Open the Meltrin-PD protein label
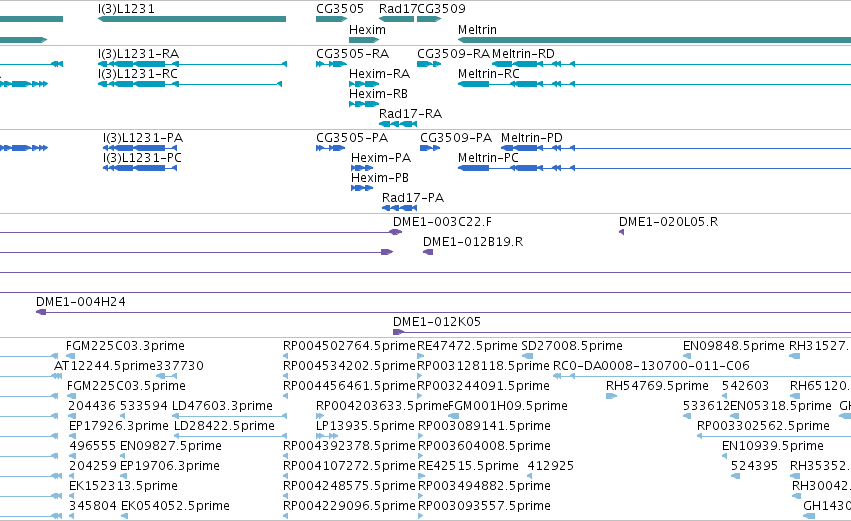This screenshot has width=851, height=521. pos(532,138)
